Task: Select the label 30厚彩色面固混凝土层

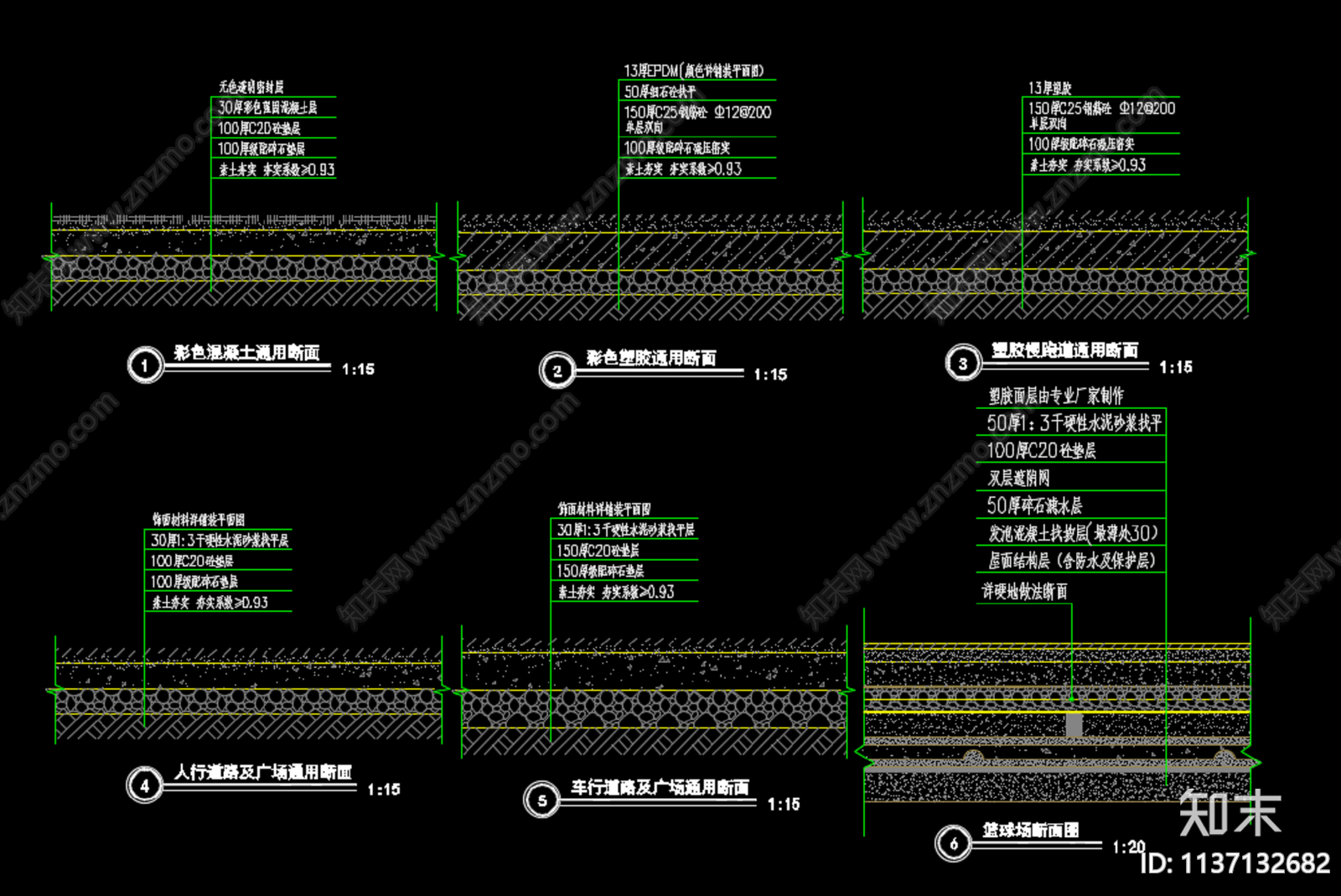Action: (x=267, y=107)
